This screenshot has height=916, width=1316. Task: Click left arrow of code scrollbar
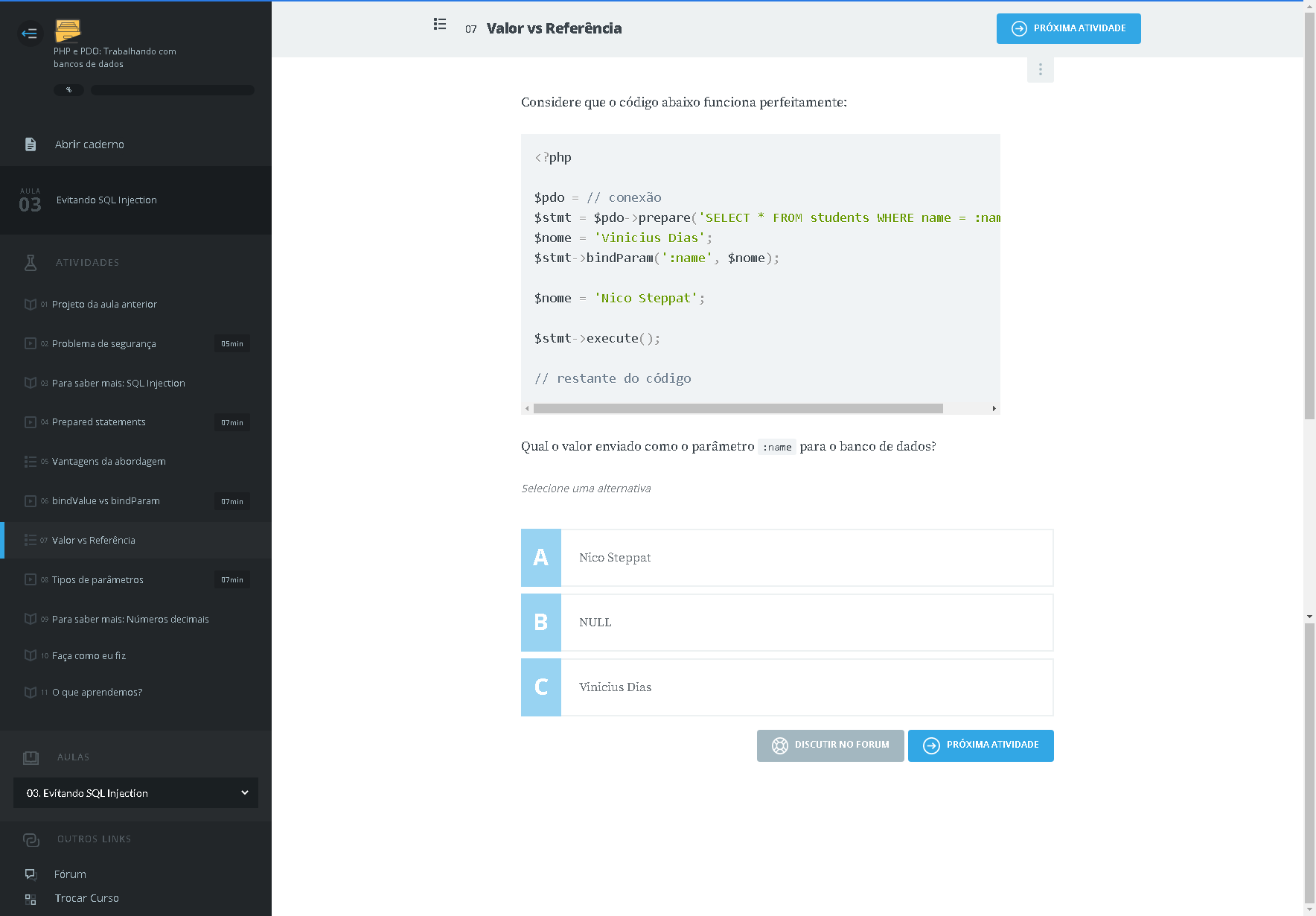527,409
